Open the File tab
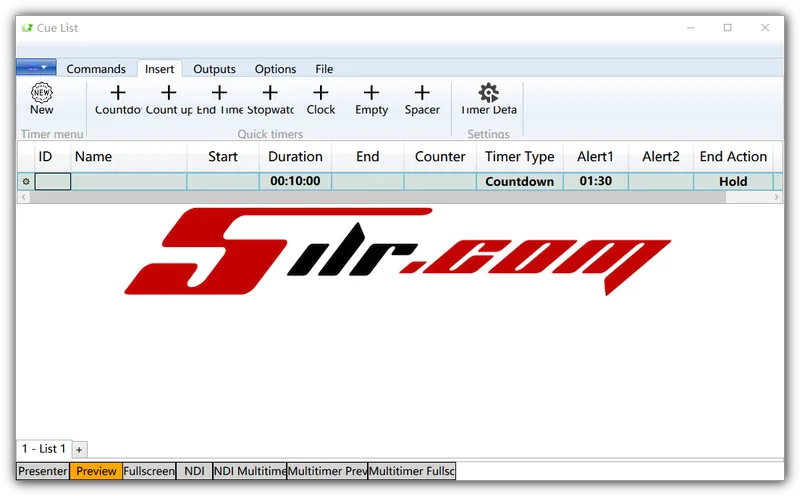 (324, 69)
